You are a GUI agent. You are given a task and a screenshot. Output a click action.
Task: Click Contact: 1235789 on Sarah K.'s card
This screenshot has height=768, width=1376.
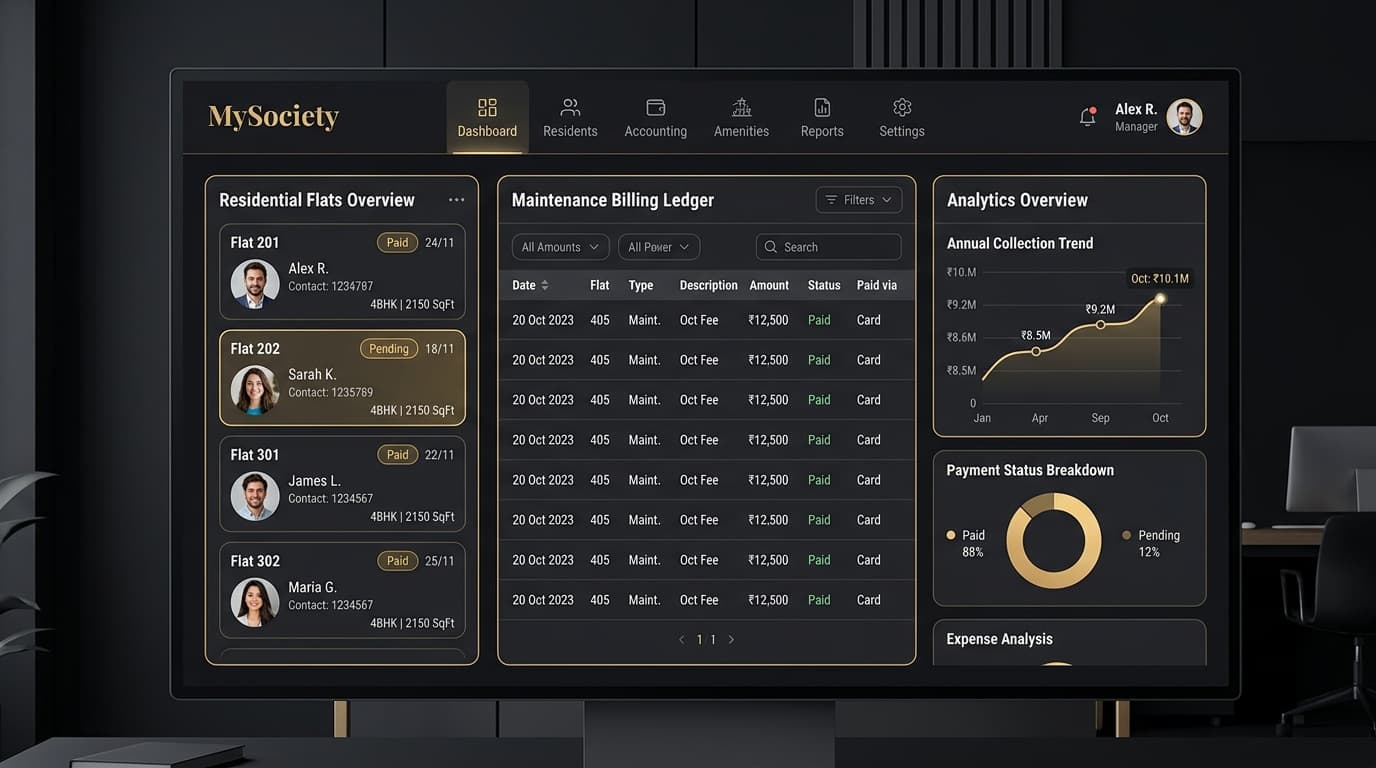point(330,393)
